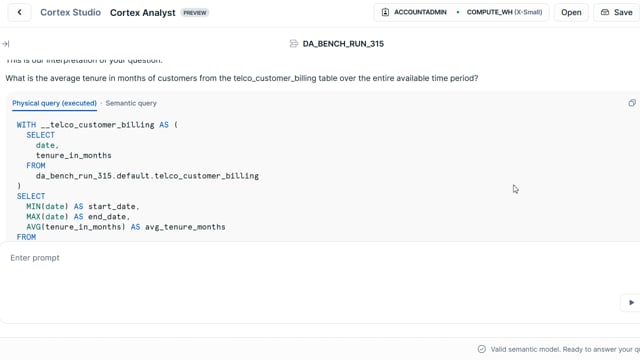Click inside the SQL query code block
The height and width of the screenshot is (360, 640).
322,180
